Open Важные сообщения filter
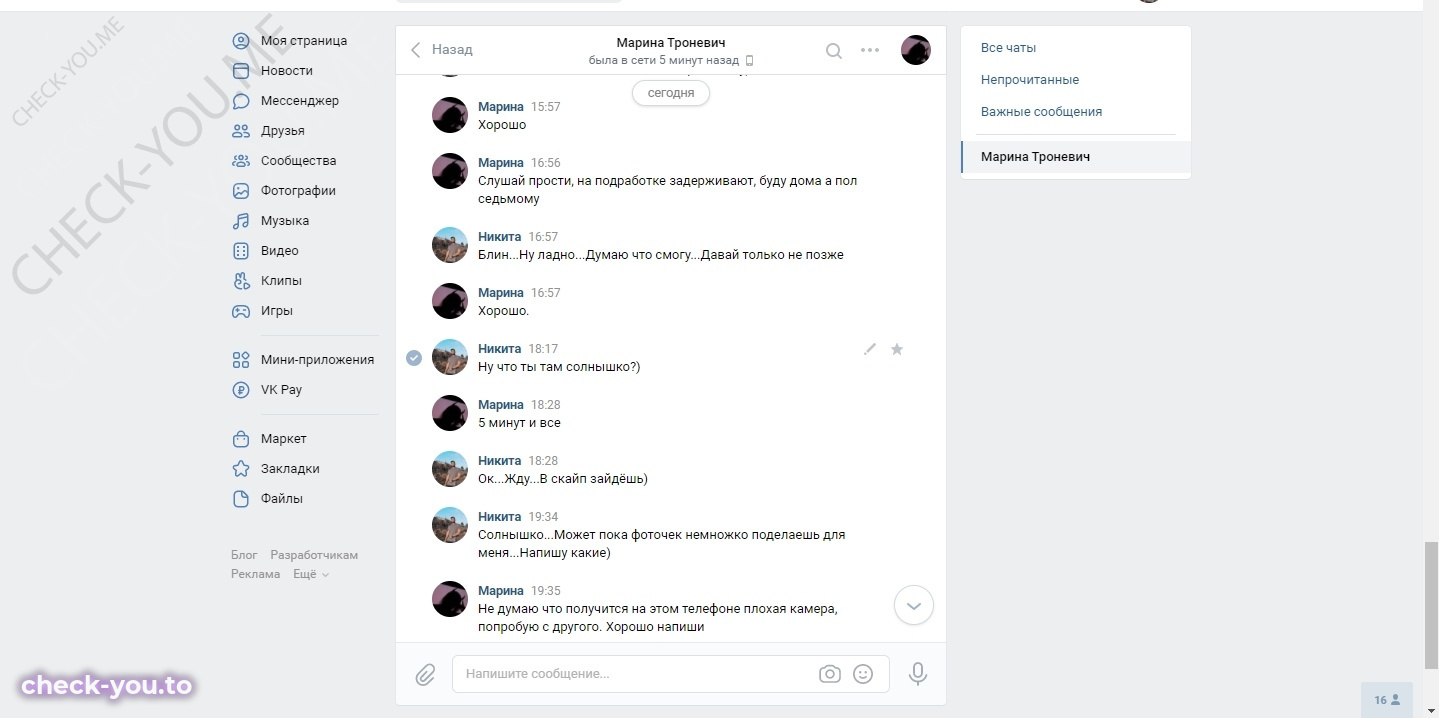The width and height of the screenshot is (1439, 718). click(1041, 112)
